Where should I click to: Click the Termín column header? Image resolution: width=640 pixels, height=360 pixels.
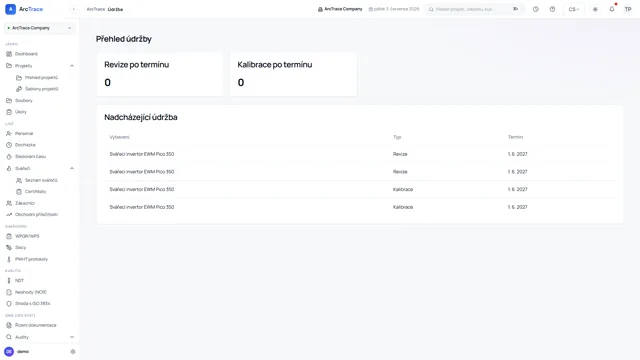click(x=515, y=137)
